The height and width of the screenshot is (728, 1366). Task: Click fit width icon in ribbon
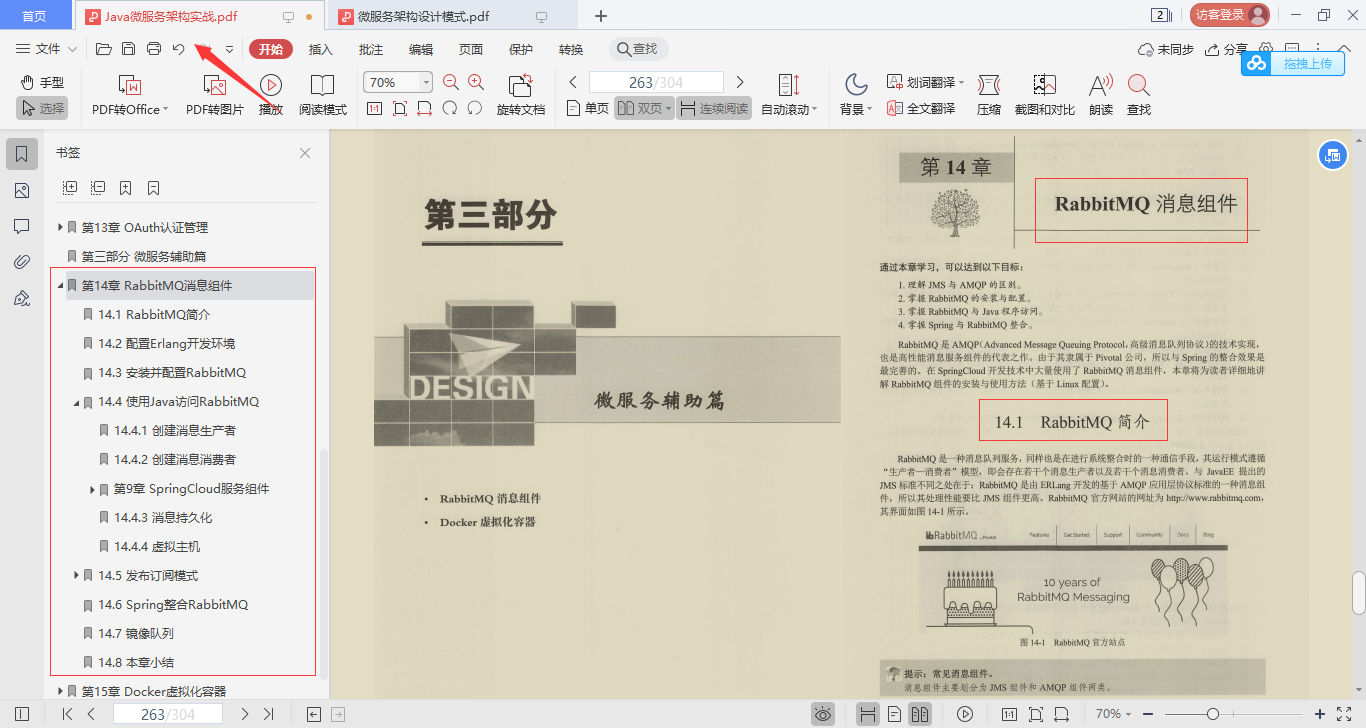425,108
